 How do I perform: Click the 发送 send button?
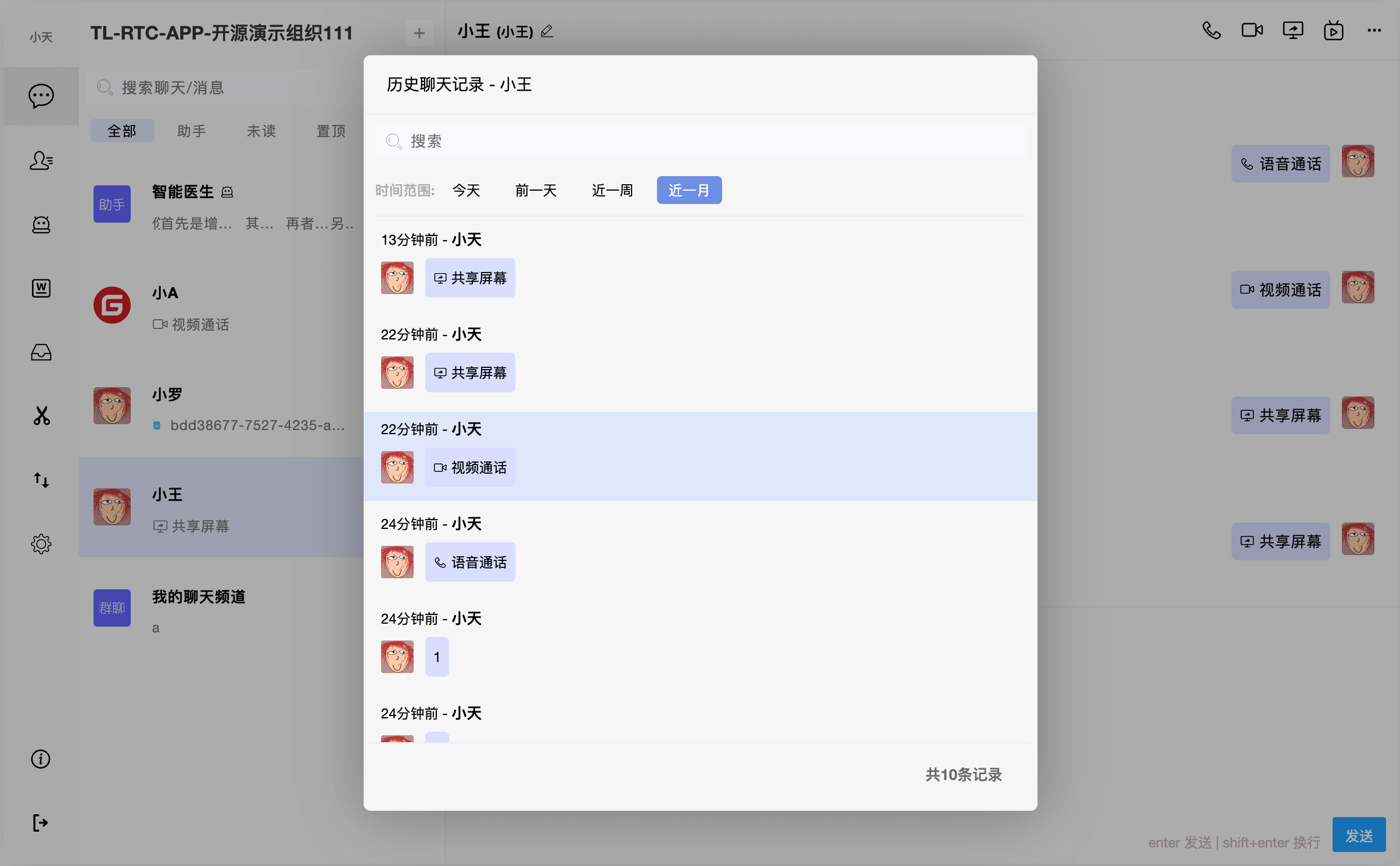point(1358,835)
